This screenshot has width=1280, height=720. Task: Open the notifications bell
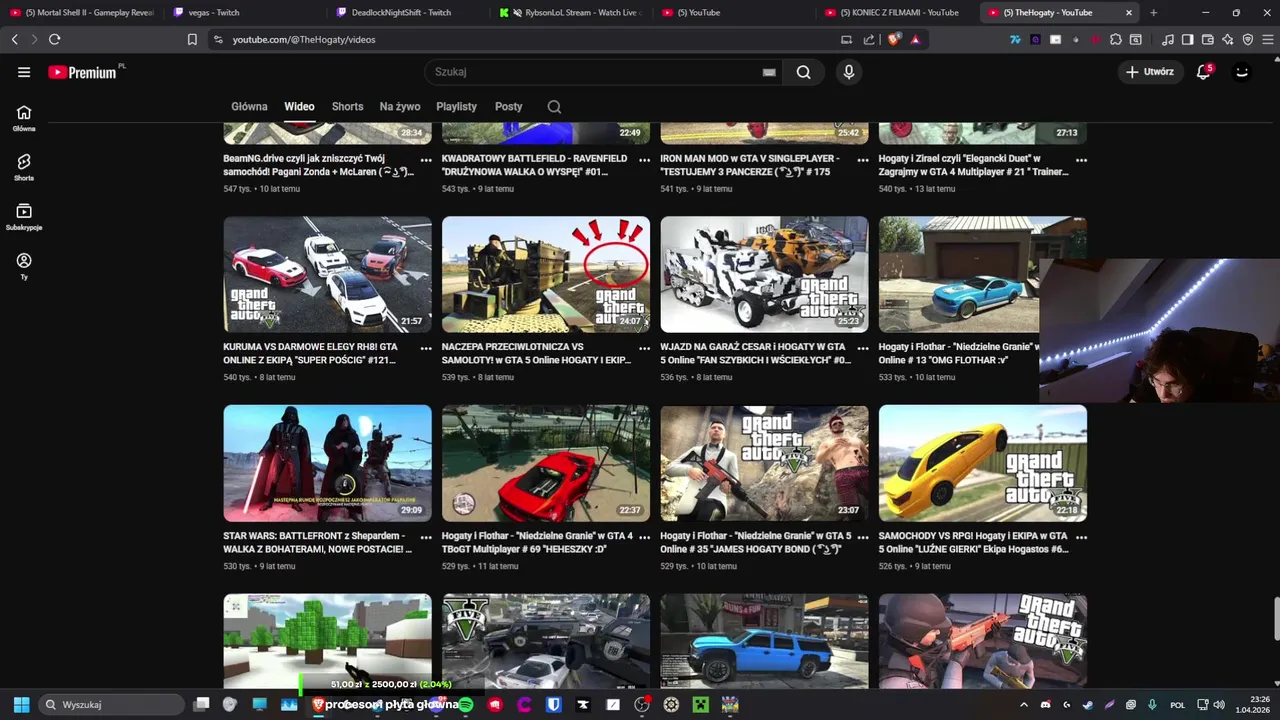pyautogui.click(x=1204, y=72)
